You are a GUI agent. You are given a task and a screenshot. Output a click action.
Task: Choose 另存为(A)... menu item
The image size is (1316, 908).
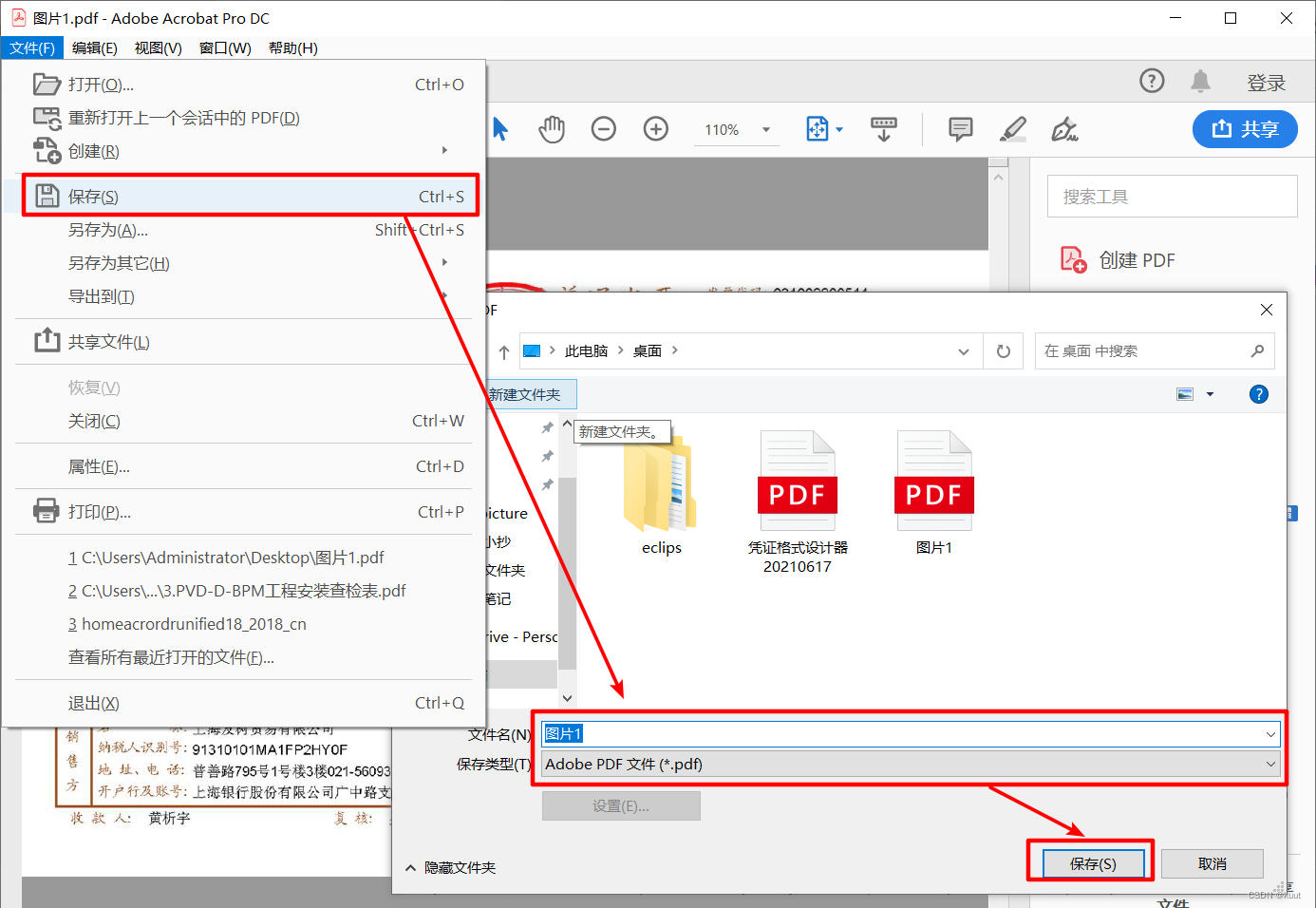click(x=244, y=229)
